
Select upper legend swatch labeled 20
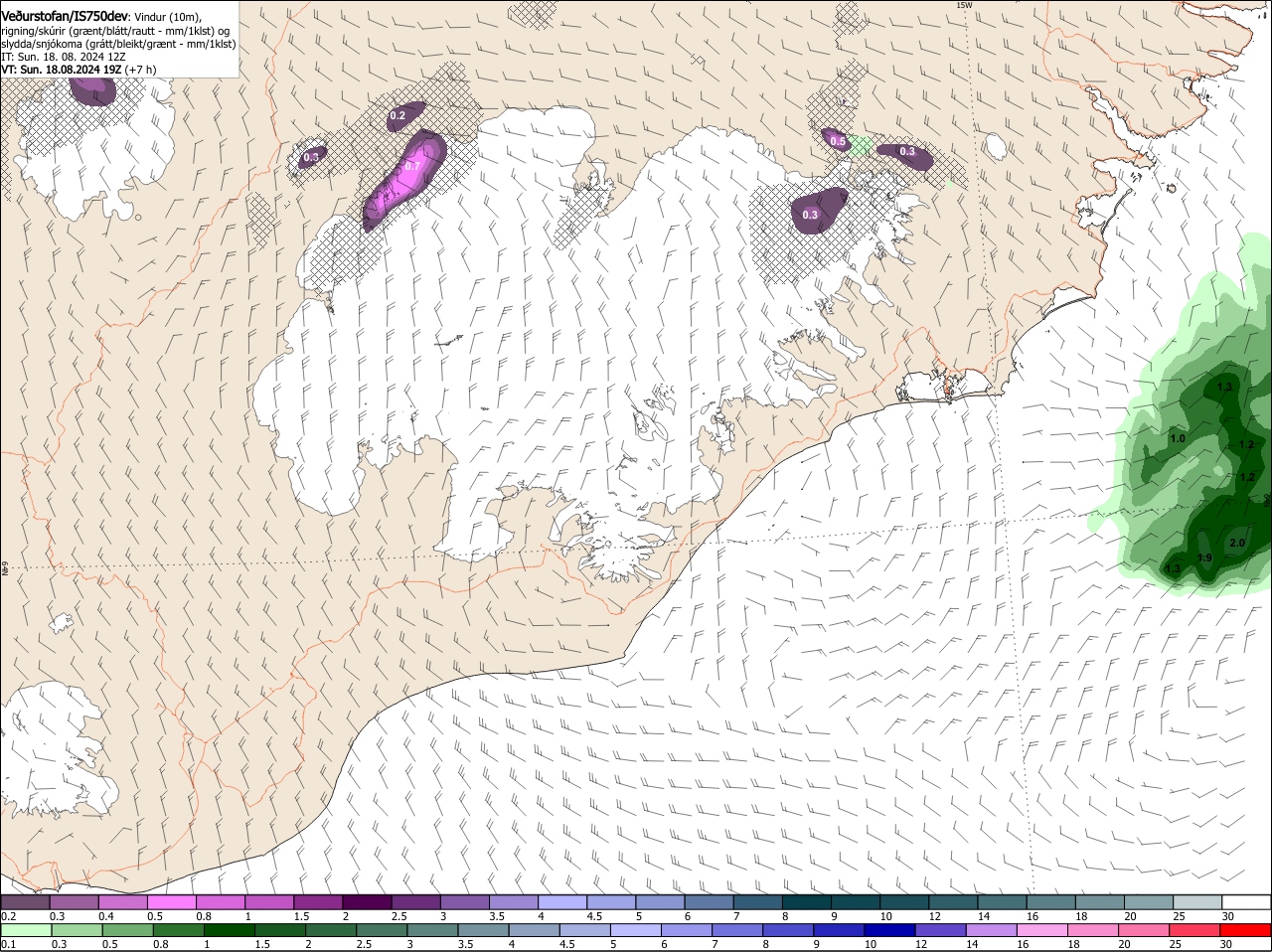tap(1148, 901)
